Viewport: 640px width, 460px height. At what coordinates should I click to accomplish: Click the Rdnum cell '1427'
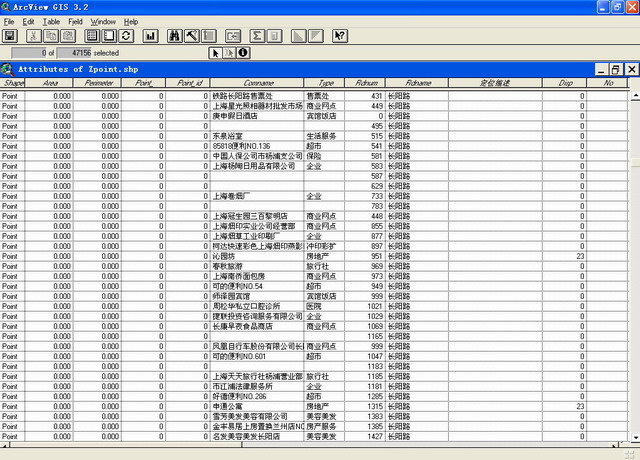coord(365,436)
